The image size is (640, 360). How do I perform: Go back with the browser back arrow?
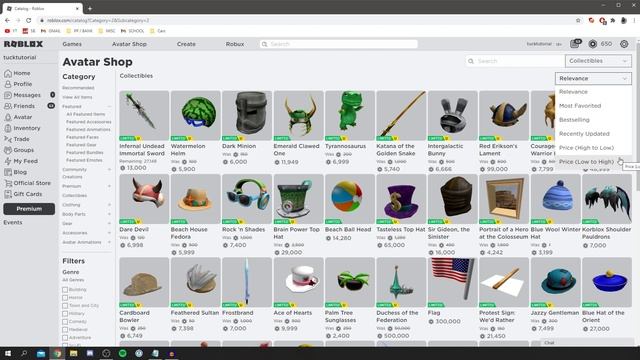pos(7,20)
